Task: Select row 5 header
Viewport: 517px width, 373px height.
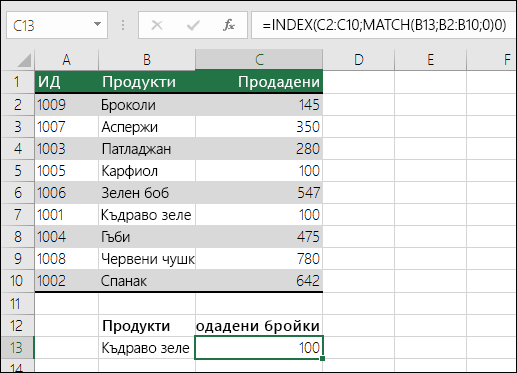Action: click(17, 171)
